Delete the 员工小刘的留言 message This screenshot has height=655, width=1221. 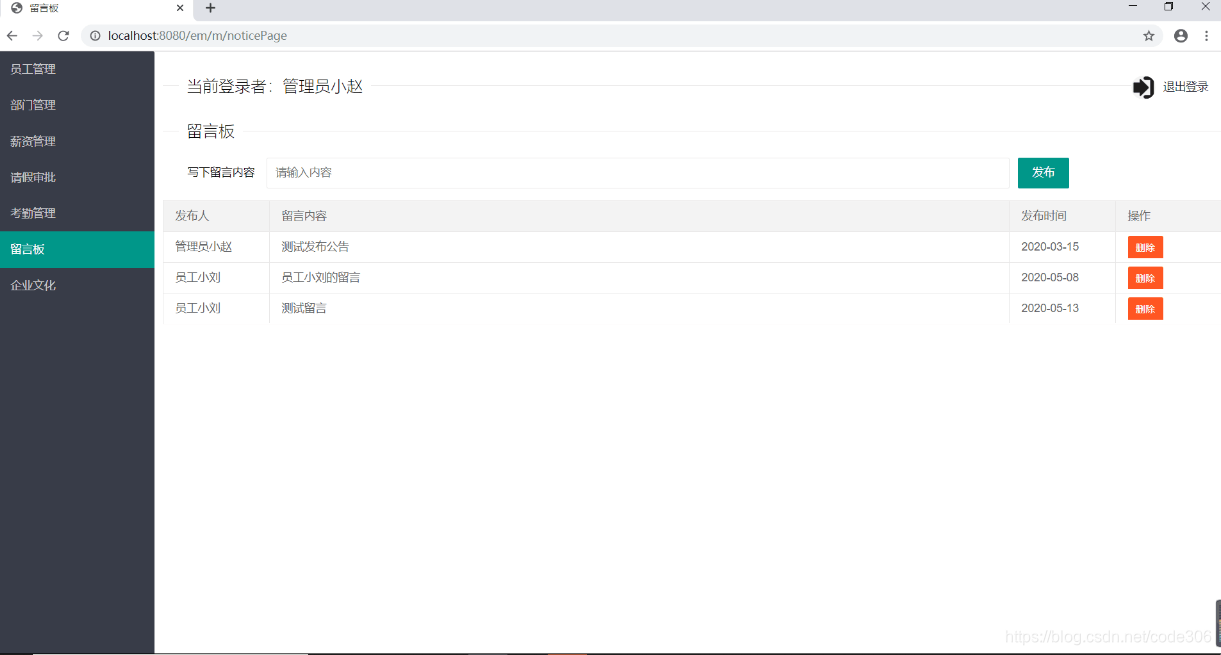[x=1145, y=278]
